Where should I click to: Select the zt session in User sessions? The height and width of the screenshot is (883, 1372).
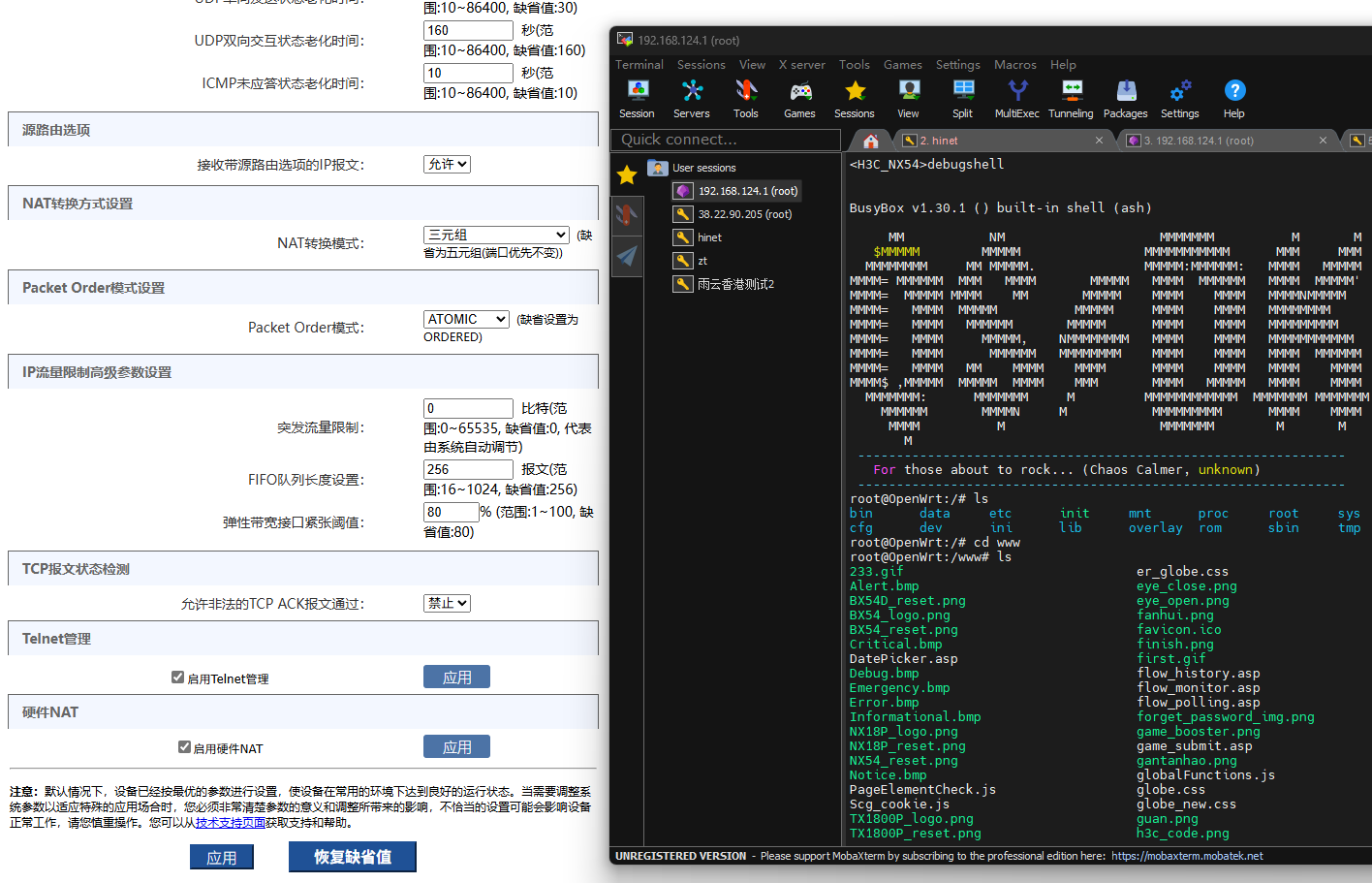click(702, 261)
